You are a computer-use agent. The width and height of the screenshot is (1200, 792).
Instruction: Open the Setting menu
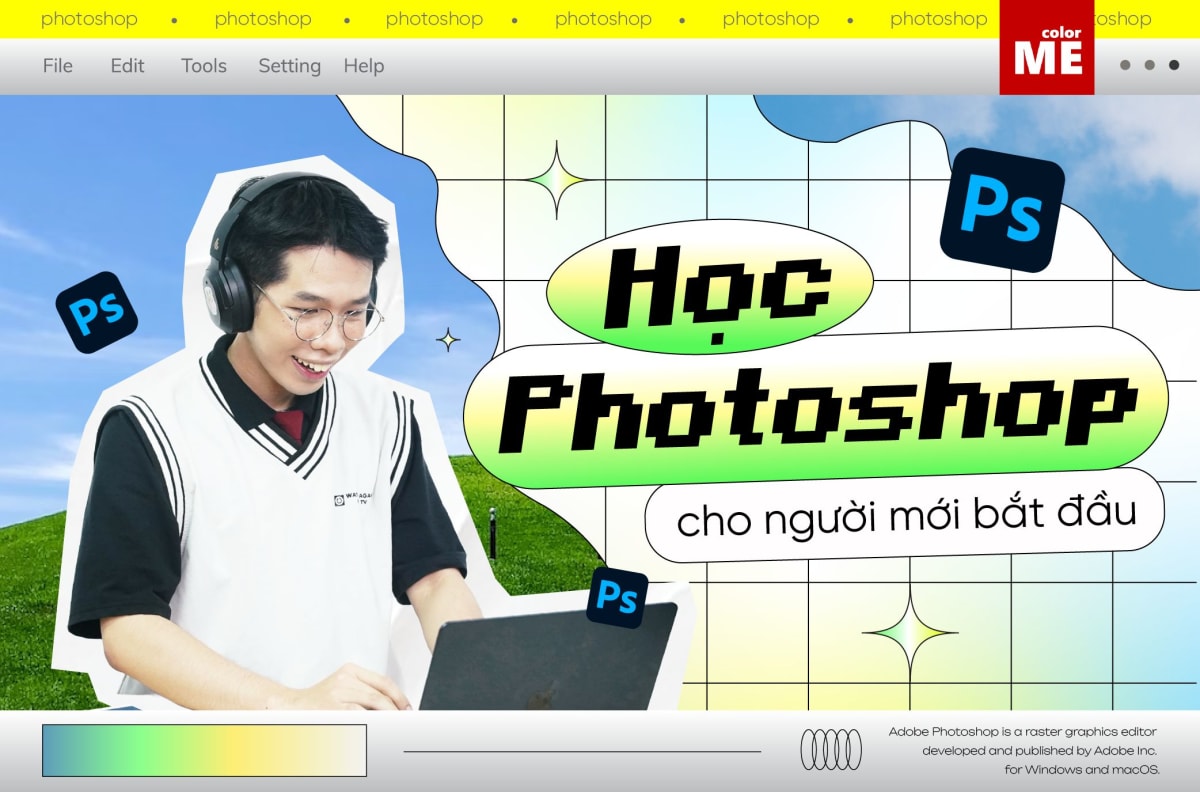pyautogui.click(x=289, y=66)
